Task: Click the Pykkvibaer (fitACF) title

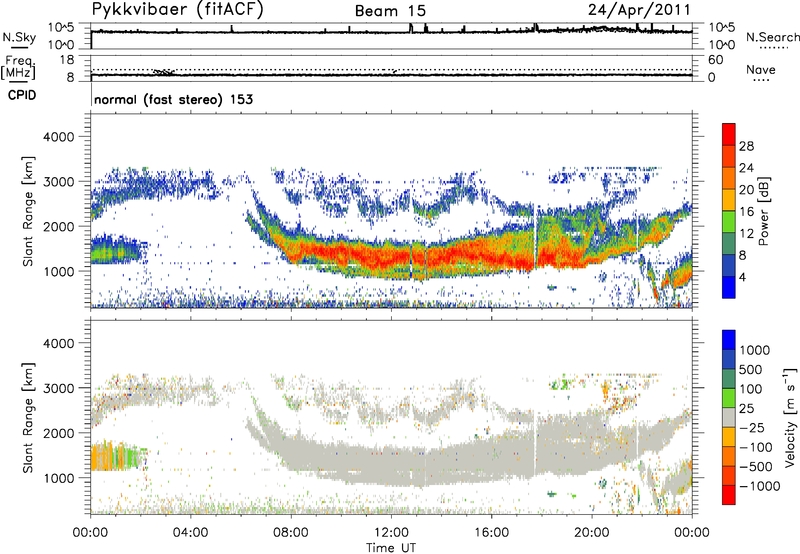Action: [177, 10]
